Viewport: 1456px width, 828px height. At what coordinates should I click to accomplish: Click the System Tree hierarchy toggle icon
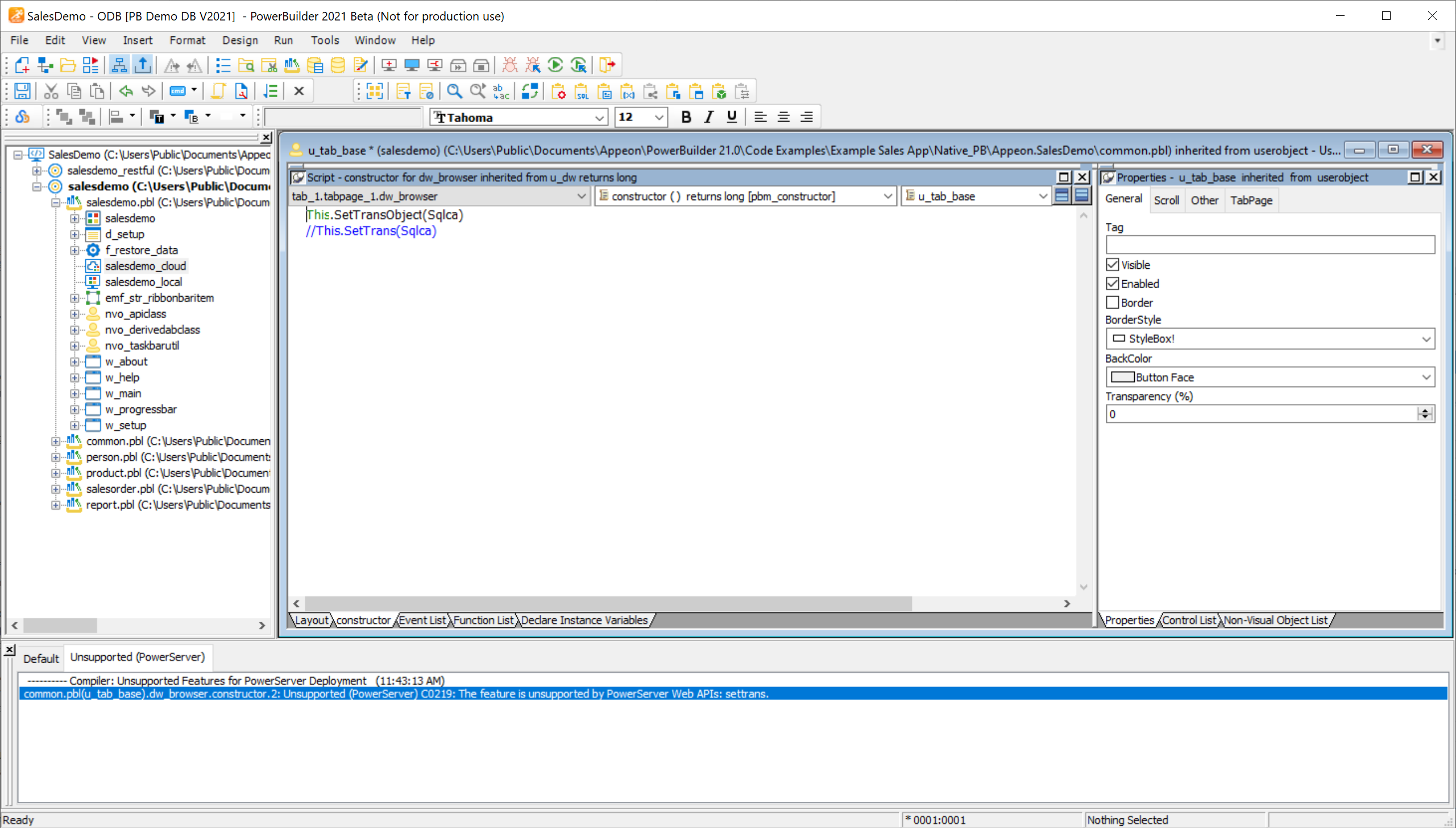pos(119,65)
